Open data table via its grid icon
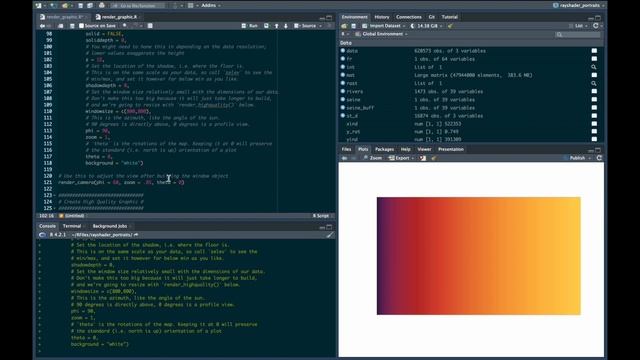This screenshot has height=360, width=640. coord(594,51)
